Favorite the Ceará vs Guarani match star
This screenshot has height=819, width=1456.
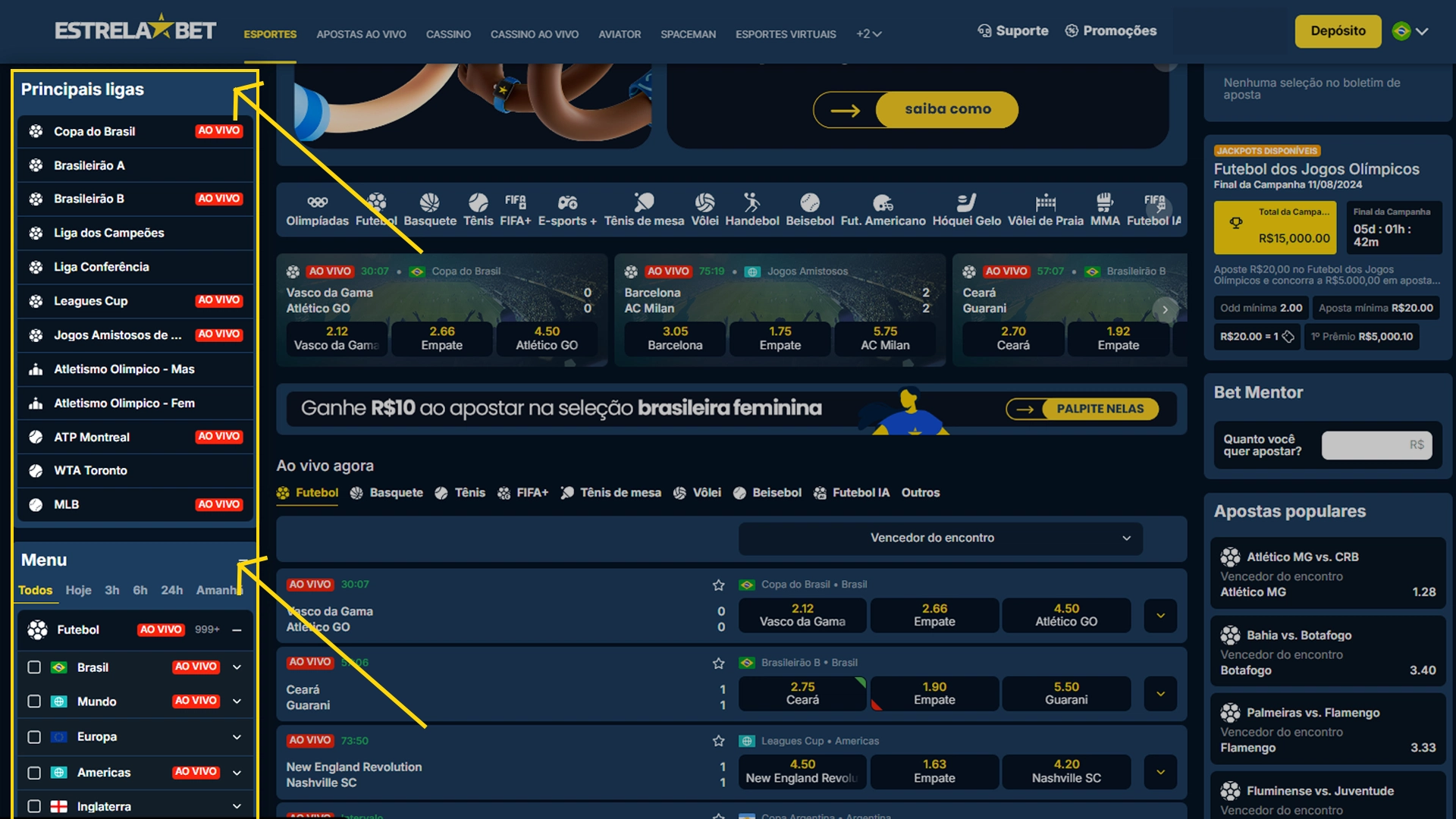pos(718,663)
